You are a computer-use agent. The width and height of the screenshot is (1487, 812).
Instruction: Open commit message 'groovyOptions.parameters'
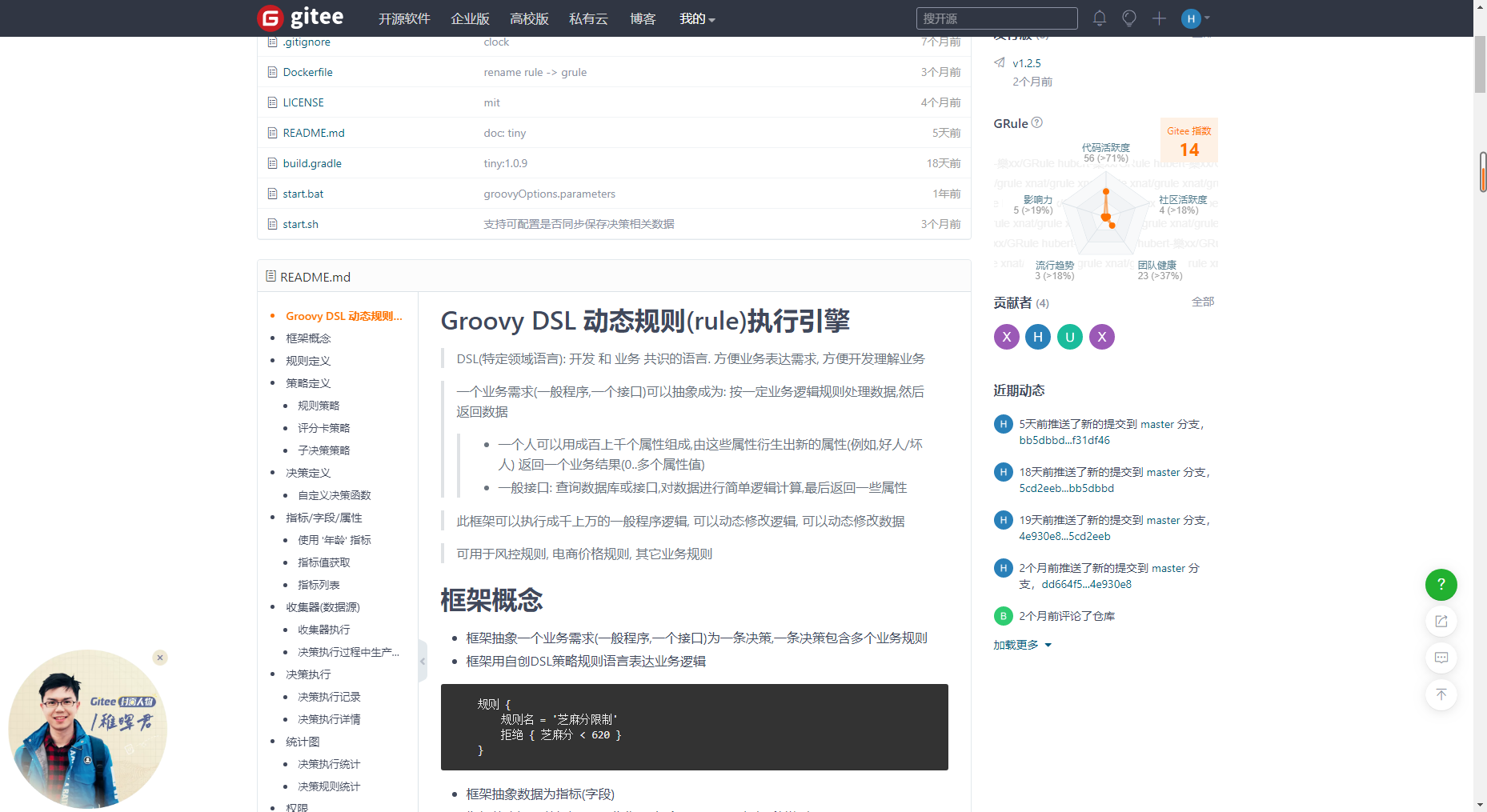coord(549,194)
